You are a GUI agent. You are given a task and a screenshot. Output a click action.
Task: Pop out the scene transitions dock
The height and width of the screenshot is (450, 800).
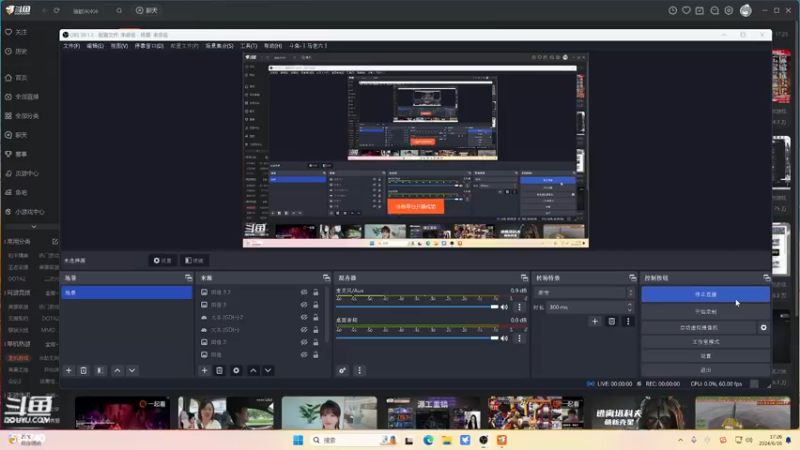coord(633,278)
